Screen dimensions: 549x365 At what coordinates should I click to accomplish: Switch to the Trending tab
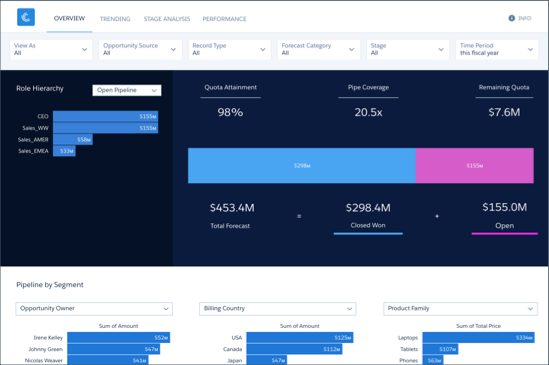coord(115,19)
